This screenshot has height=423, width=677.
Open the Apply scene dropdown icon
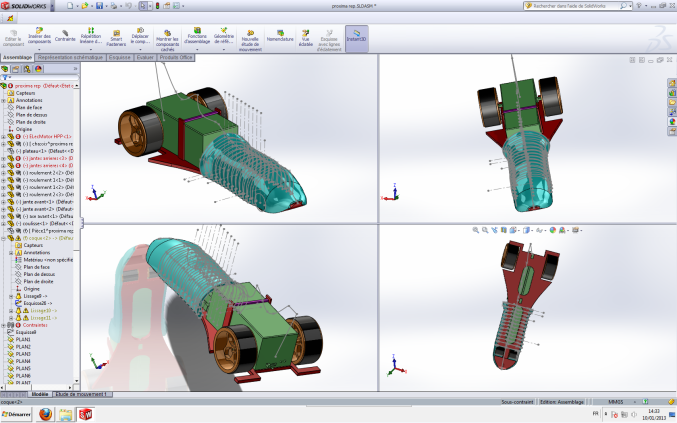[563, 230]
